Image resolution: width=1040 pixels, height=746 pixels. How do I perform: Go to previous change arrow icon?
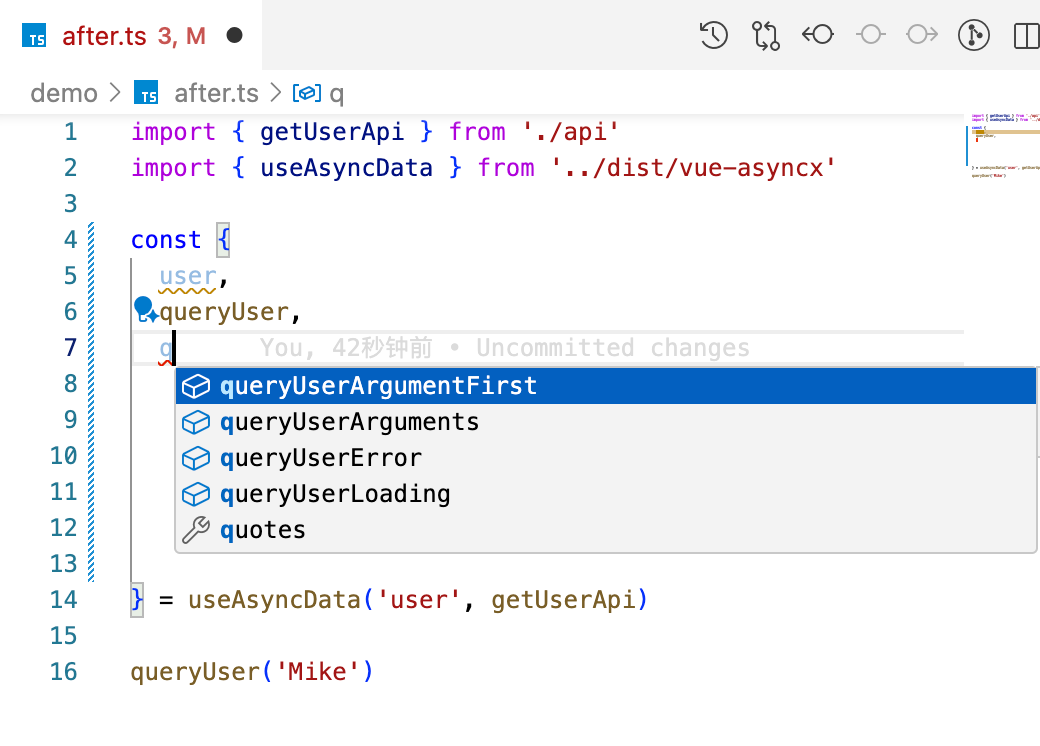click(818, 36)
